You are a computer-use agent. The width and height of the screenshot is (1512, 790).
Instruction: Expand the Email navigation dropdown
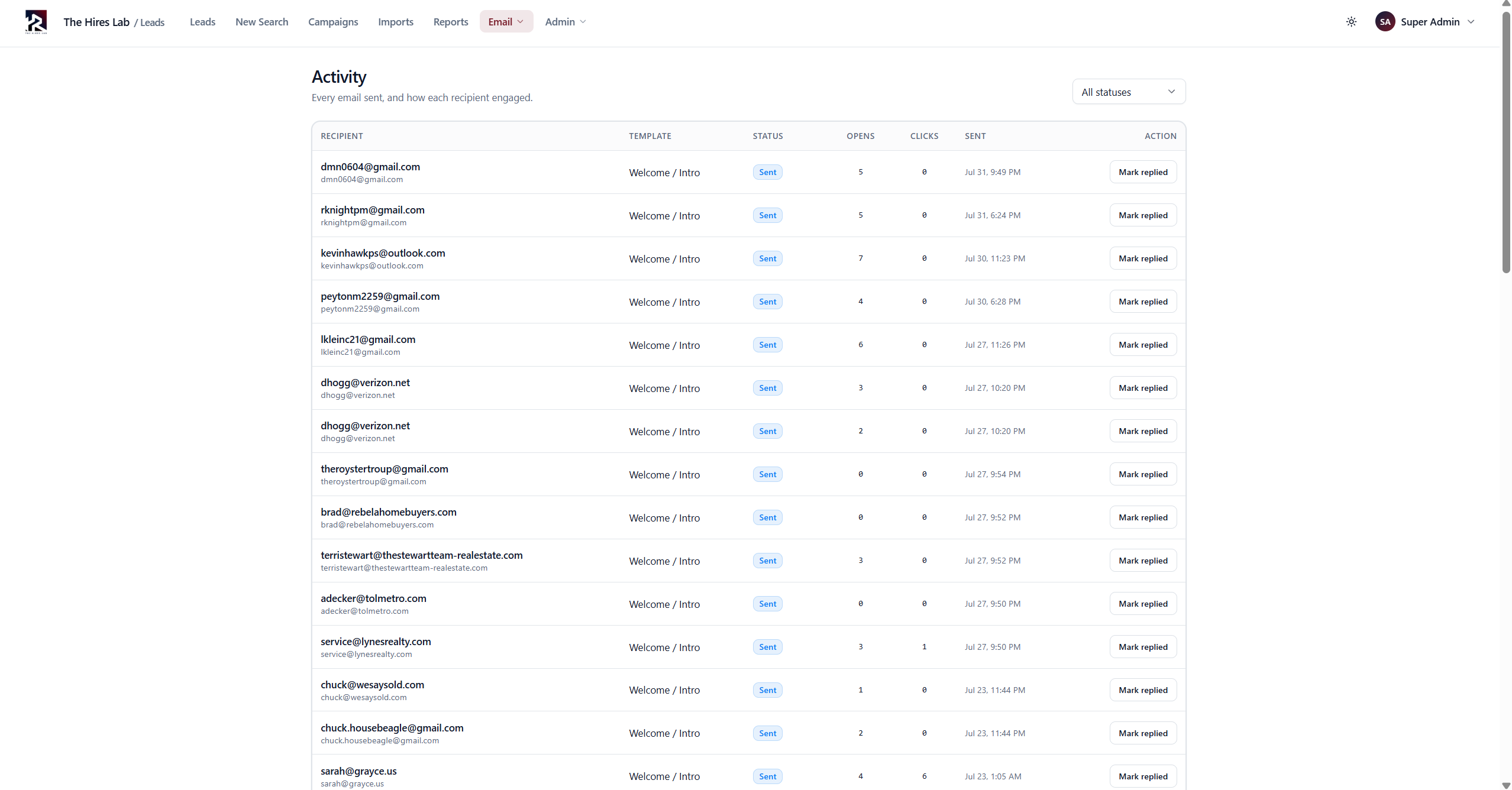[506, 22]
